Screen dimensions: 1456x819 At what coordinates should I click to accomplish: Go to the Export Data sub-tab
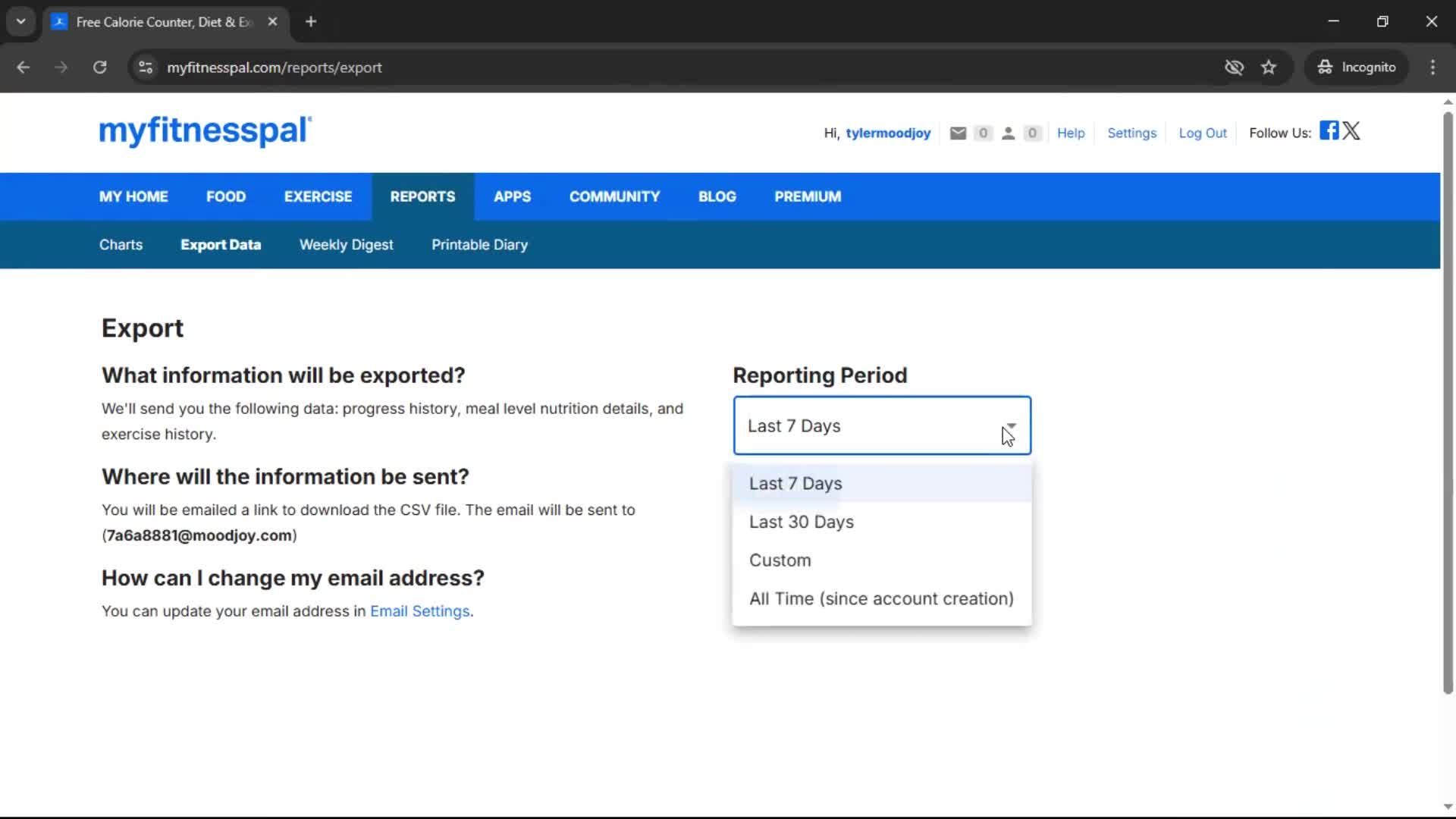click(x=221, y=245)
